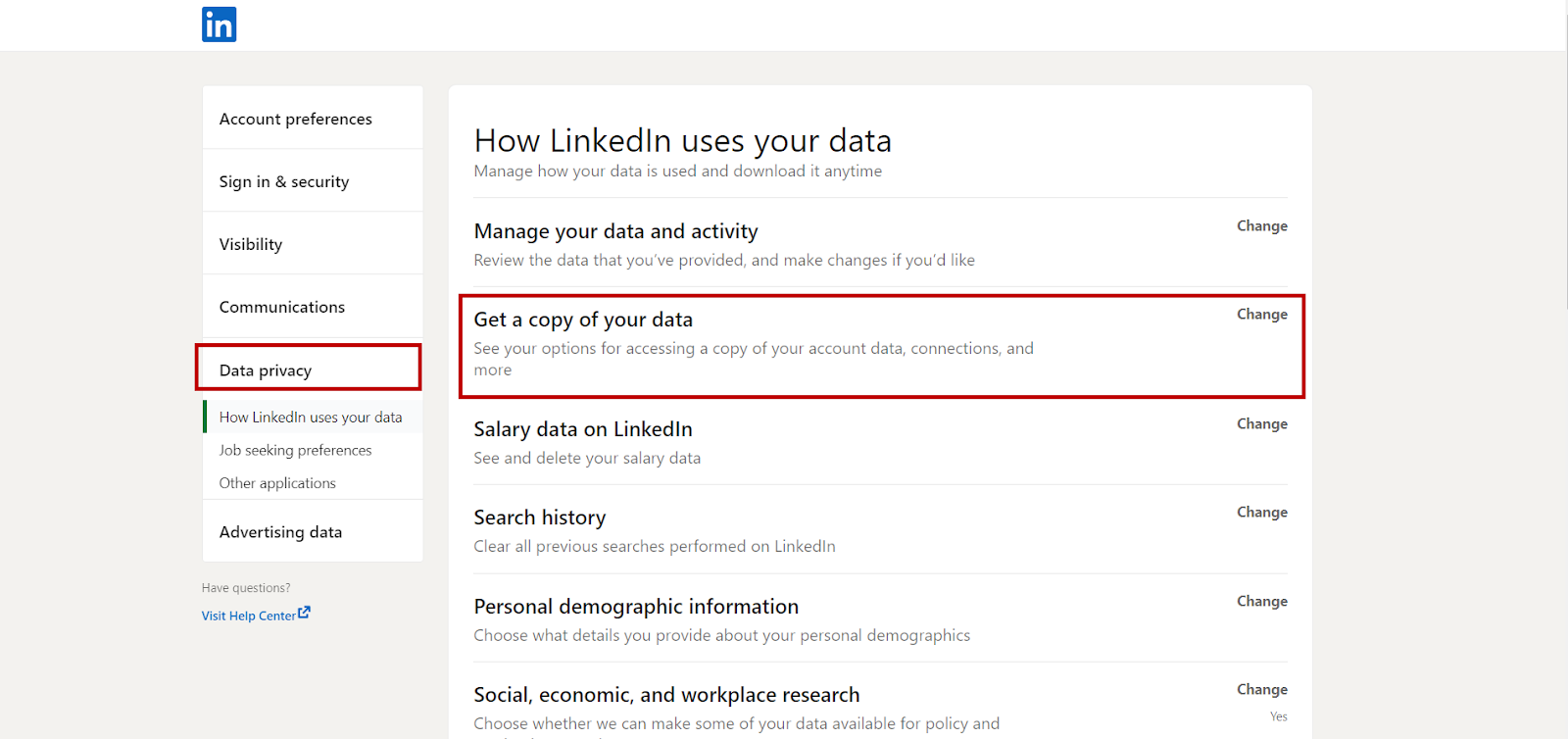
Task: Click 'See and delete your salary data' text
Action: (587, 458)
